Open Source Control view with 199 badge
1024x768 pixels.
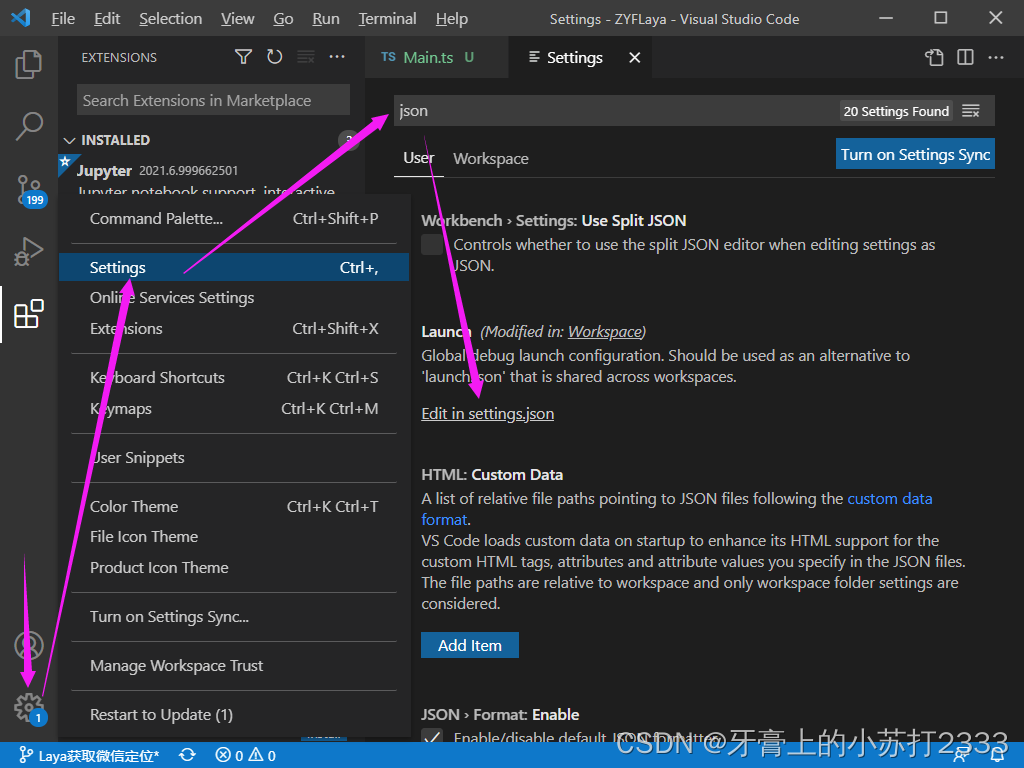29,190
